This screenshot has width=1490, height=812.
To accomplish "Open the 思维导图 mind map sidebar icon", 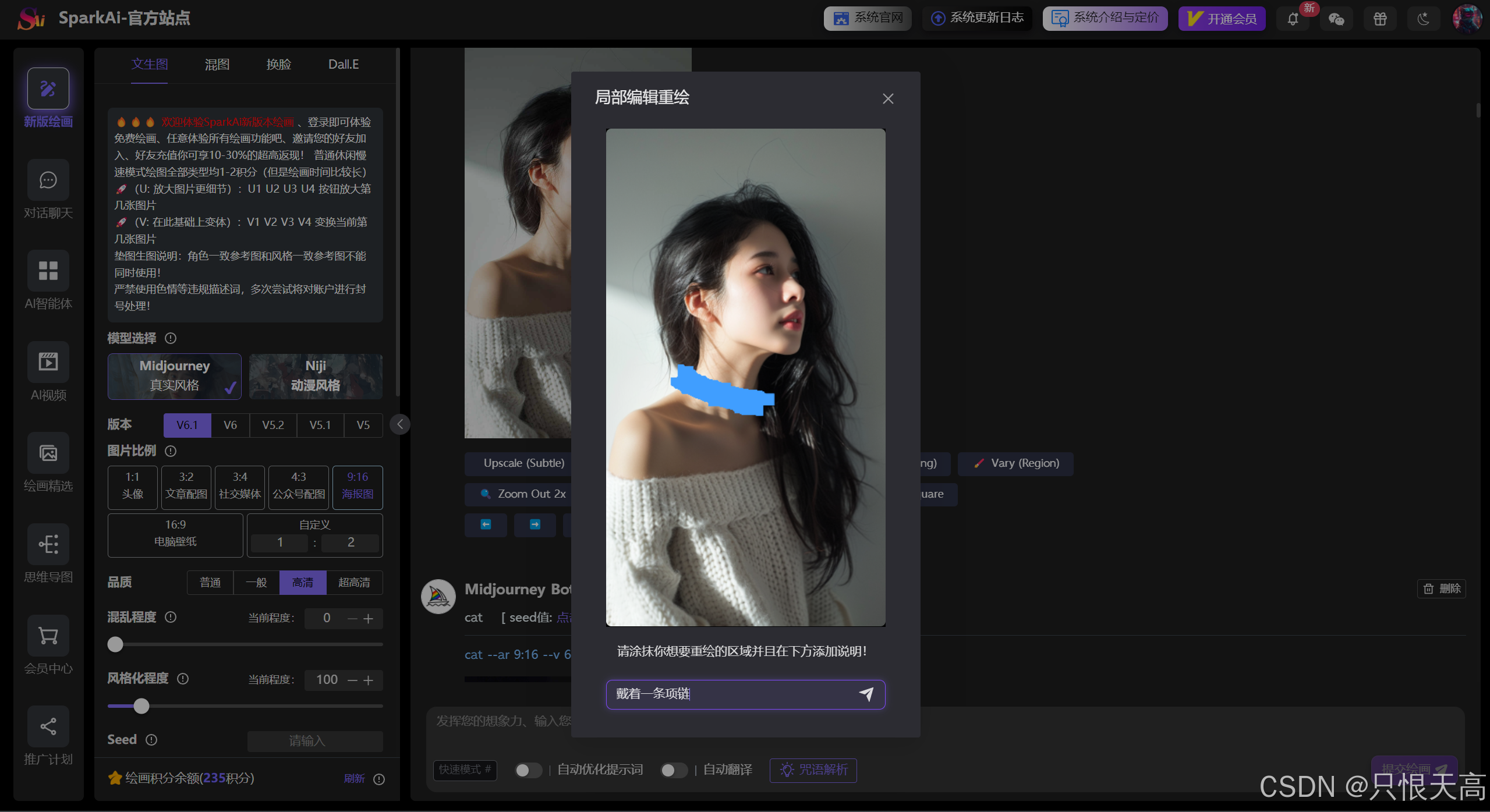I will (x=48, y=544).
